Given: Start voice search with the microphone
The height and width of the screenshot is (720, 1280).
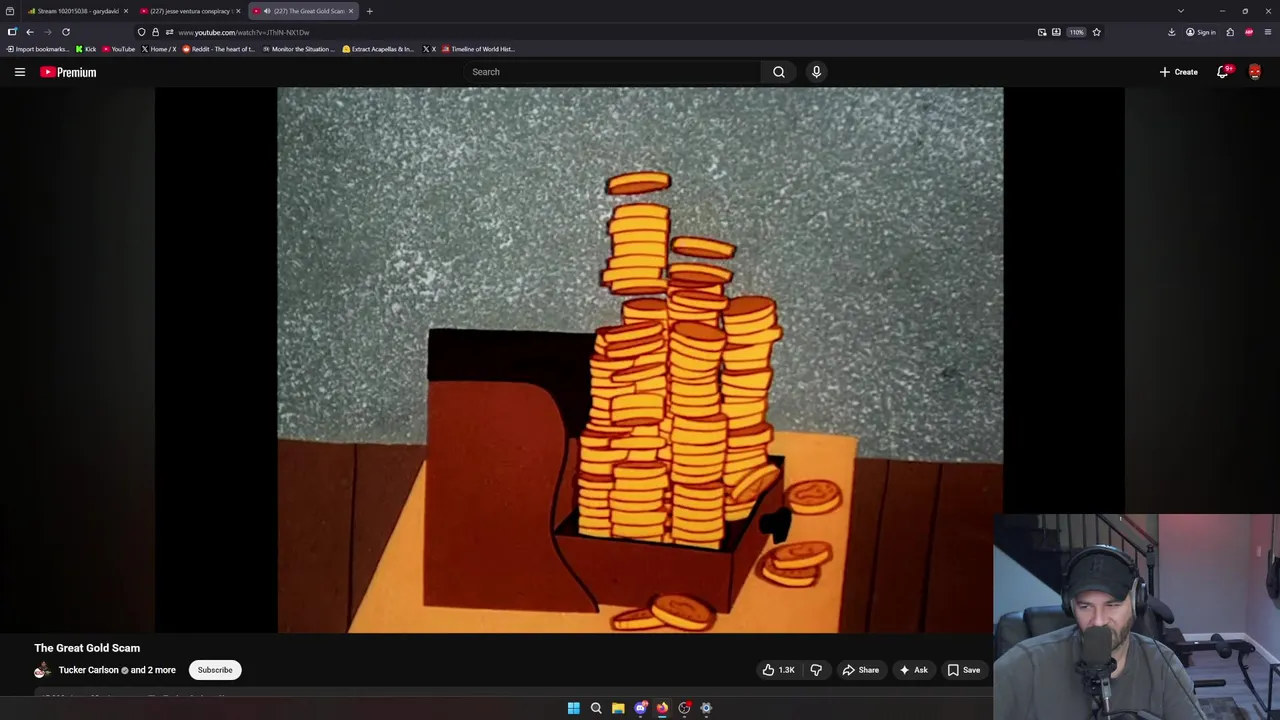Looking at the screenshot, I should 816,72.
